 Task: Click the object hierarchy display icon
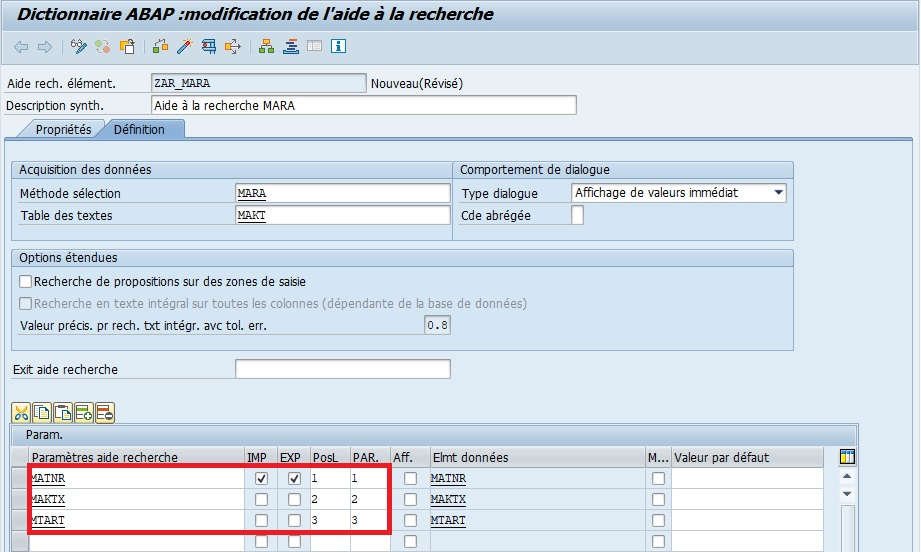[x=266, y=47]
